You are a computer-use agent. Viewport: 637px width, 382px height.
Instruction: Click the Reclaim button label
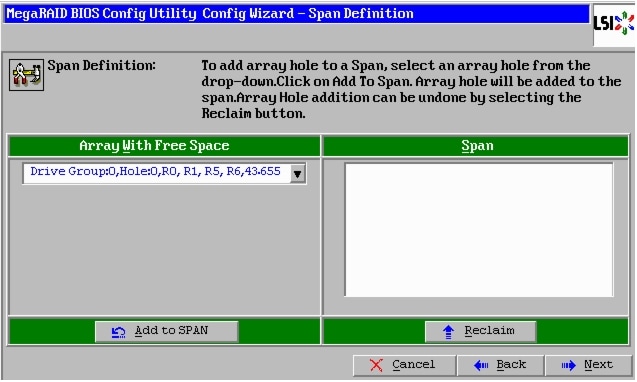[489, 330]
